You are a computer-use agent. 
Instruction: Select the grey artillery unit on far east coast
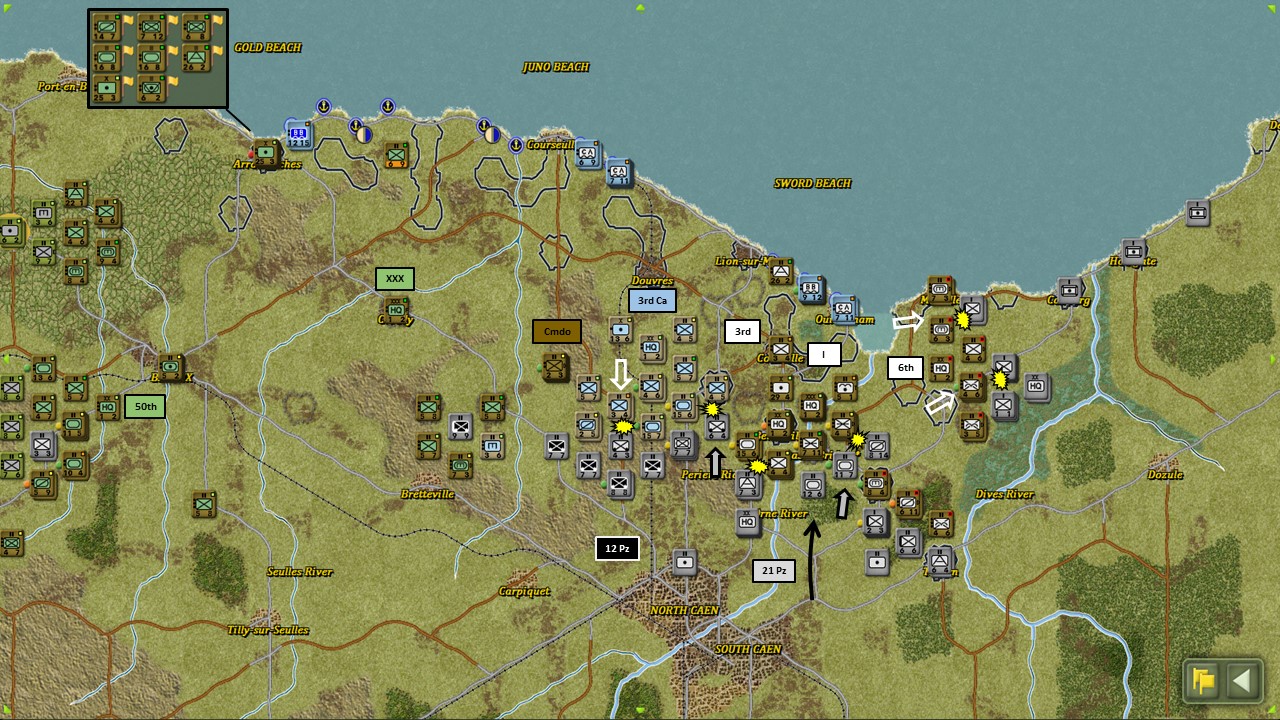click(x=1197, y=212)
